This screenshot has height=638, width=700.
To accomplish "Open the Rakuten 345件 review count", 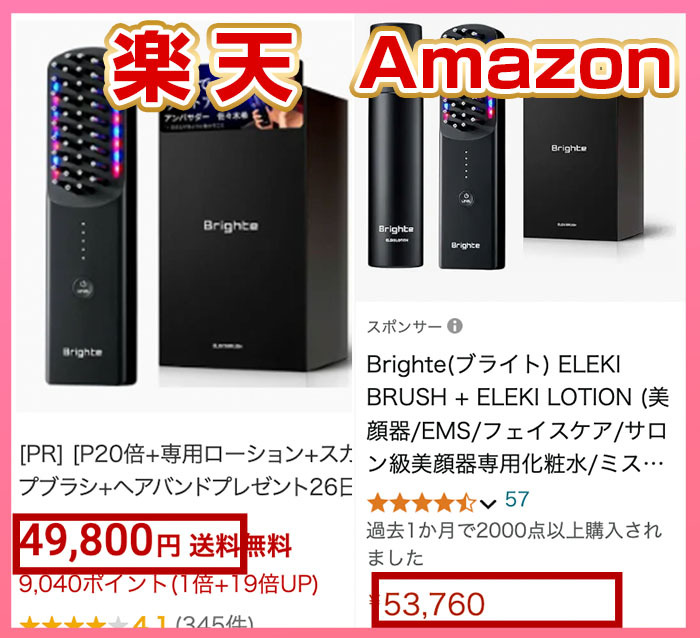I will click(215, 624).
